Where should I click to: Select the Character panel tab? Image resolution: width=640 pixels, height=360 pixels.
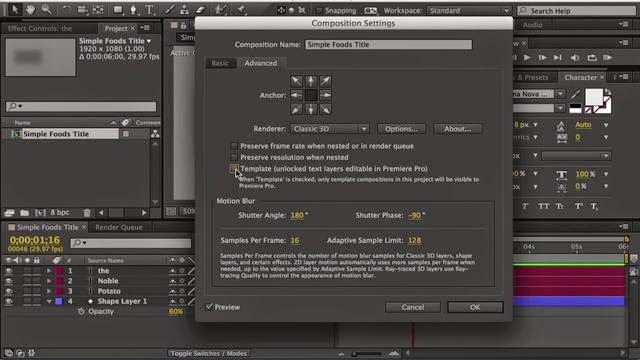[580, 77]
